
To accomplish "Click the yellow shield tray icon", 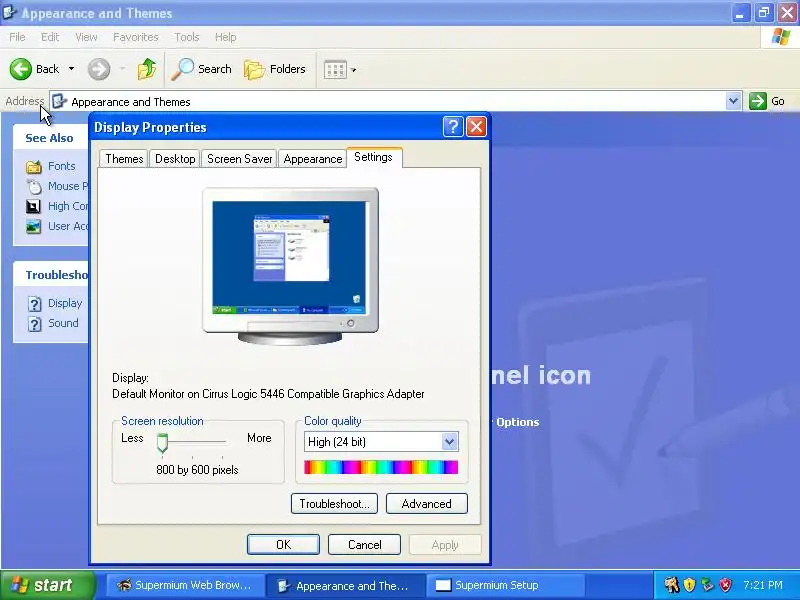I will click(x=689, y=585).
